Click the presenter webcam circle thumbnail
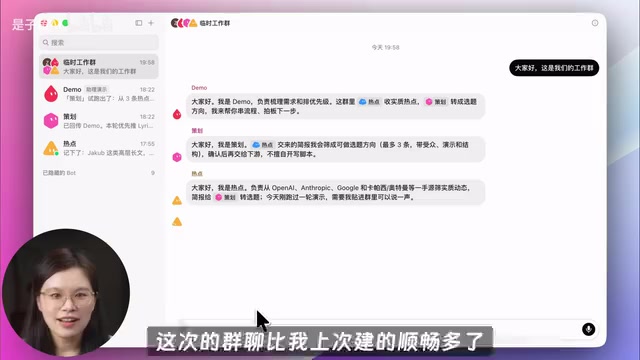 [x=66, y=292]
